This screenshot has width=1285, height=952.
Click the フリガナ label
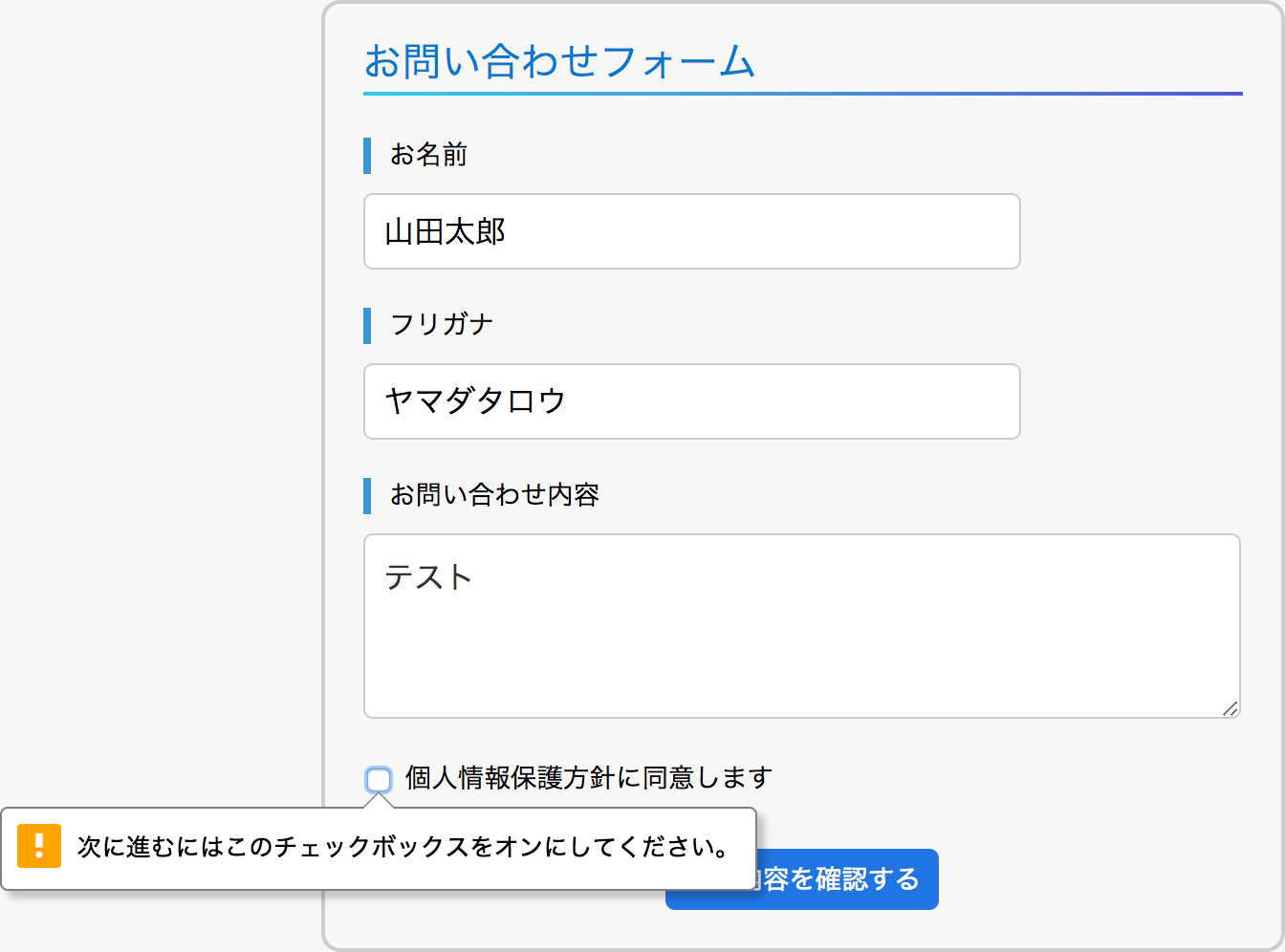coord(442,325)
